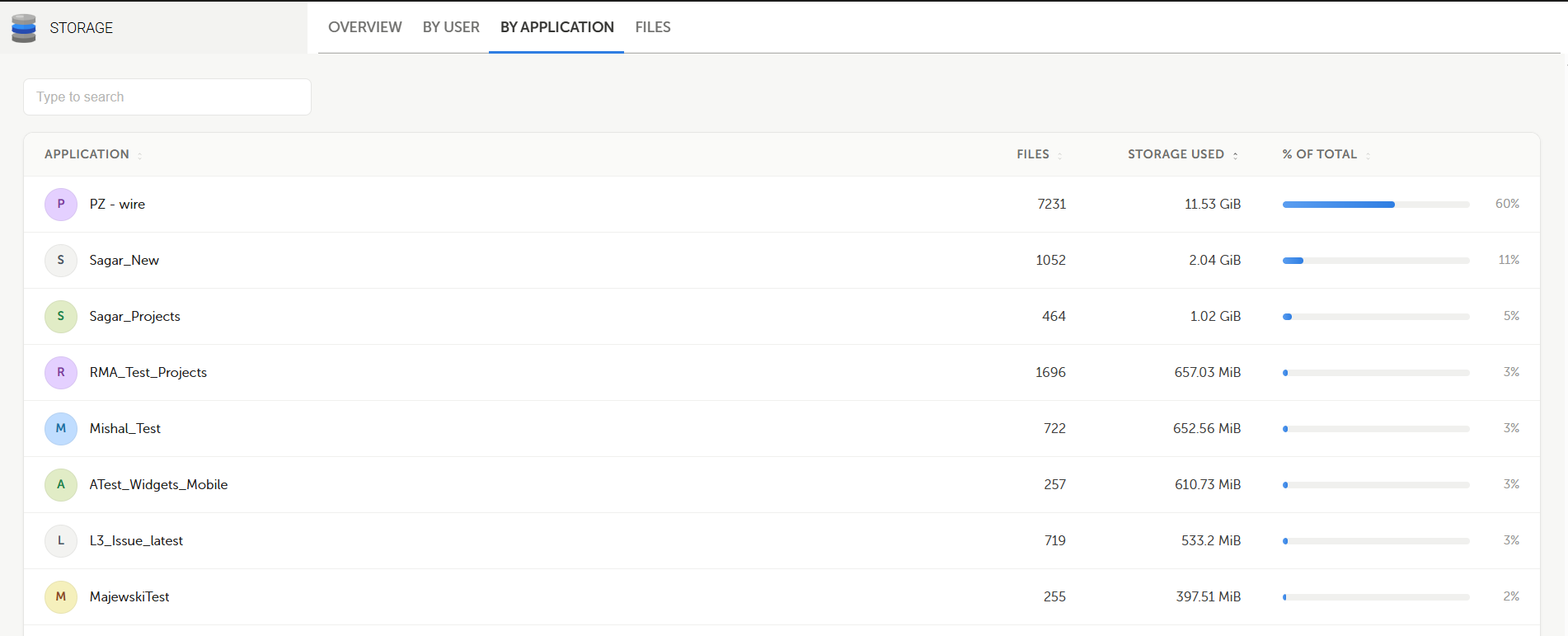Sort by the Files column arrow
The image size is (1568, 636).
1060,156
